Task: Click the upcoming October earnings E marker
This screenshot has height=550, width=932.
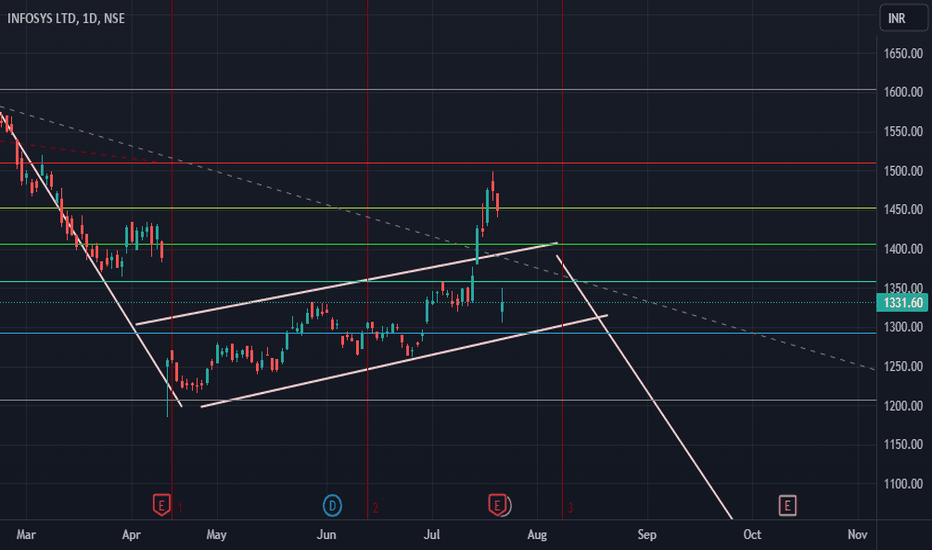Action: click(x=788, y=505)
